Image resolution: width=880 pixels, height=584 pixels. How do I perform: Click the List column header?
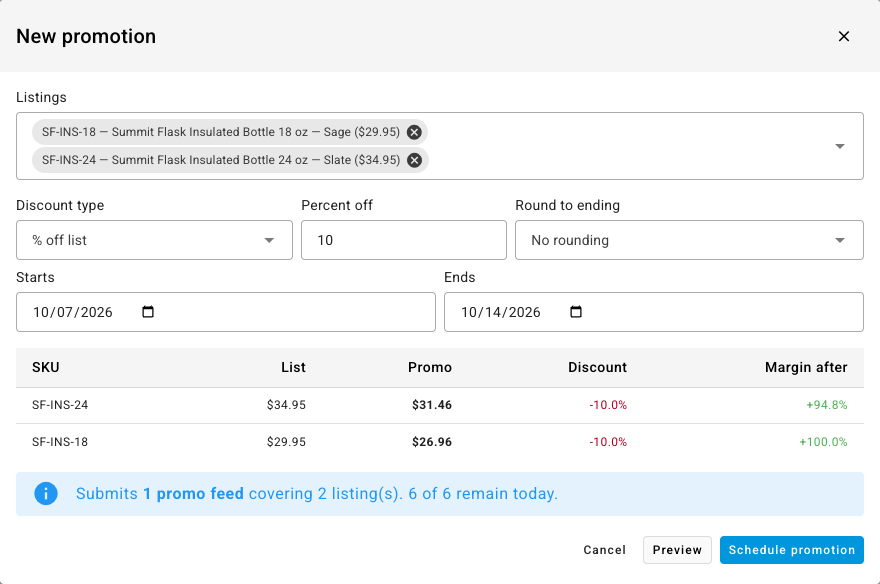point(294,367)
